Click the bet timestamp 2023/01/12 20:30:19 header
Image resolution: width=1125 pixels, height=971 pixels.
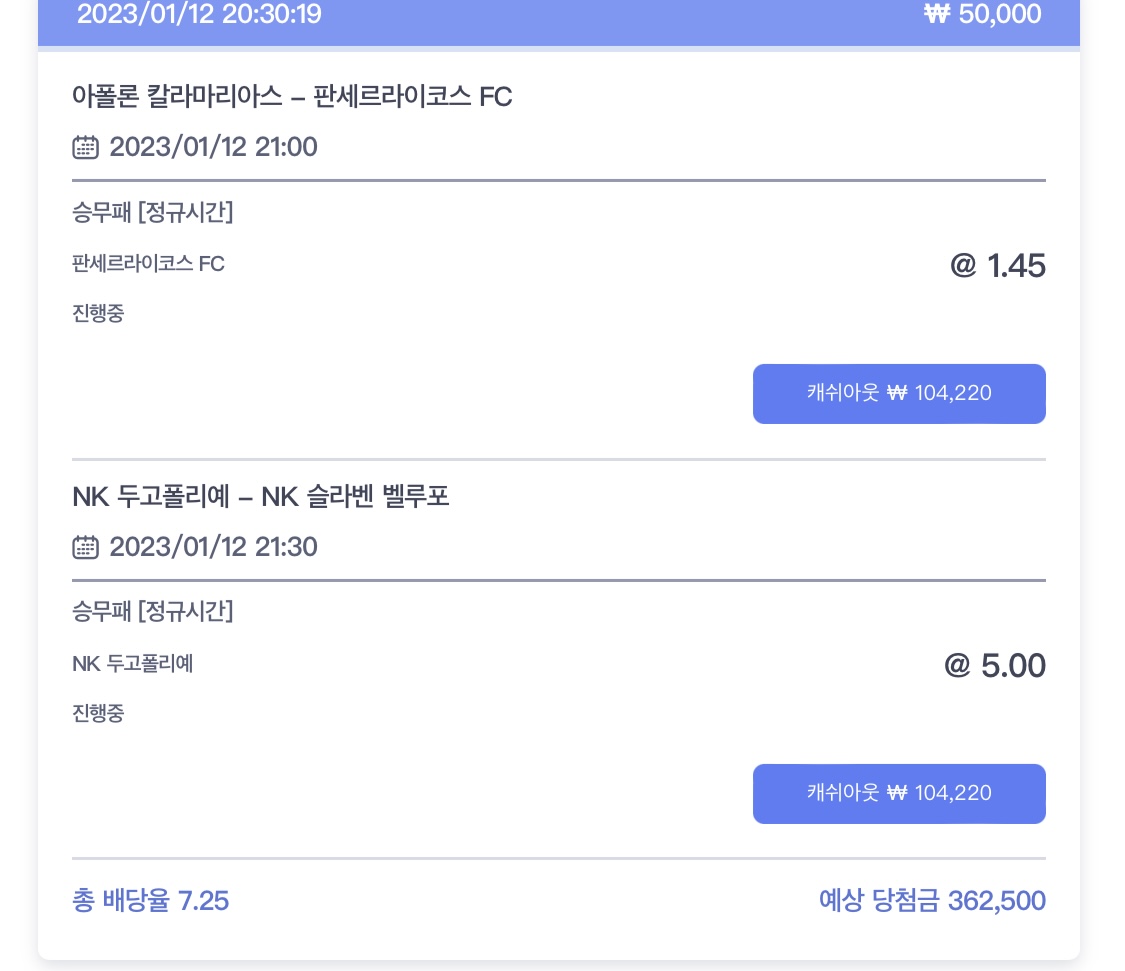tap(199, 14)
